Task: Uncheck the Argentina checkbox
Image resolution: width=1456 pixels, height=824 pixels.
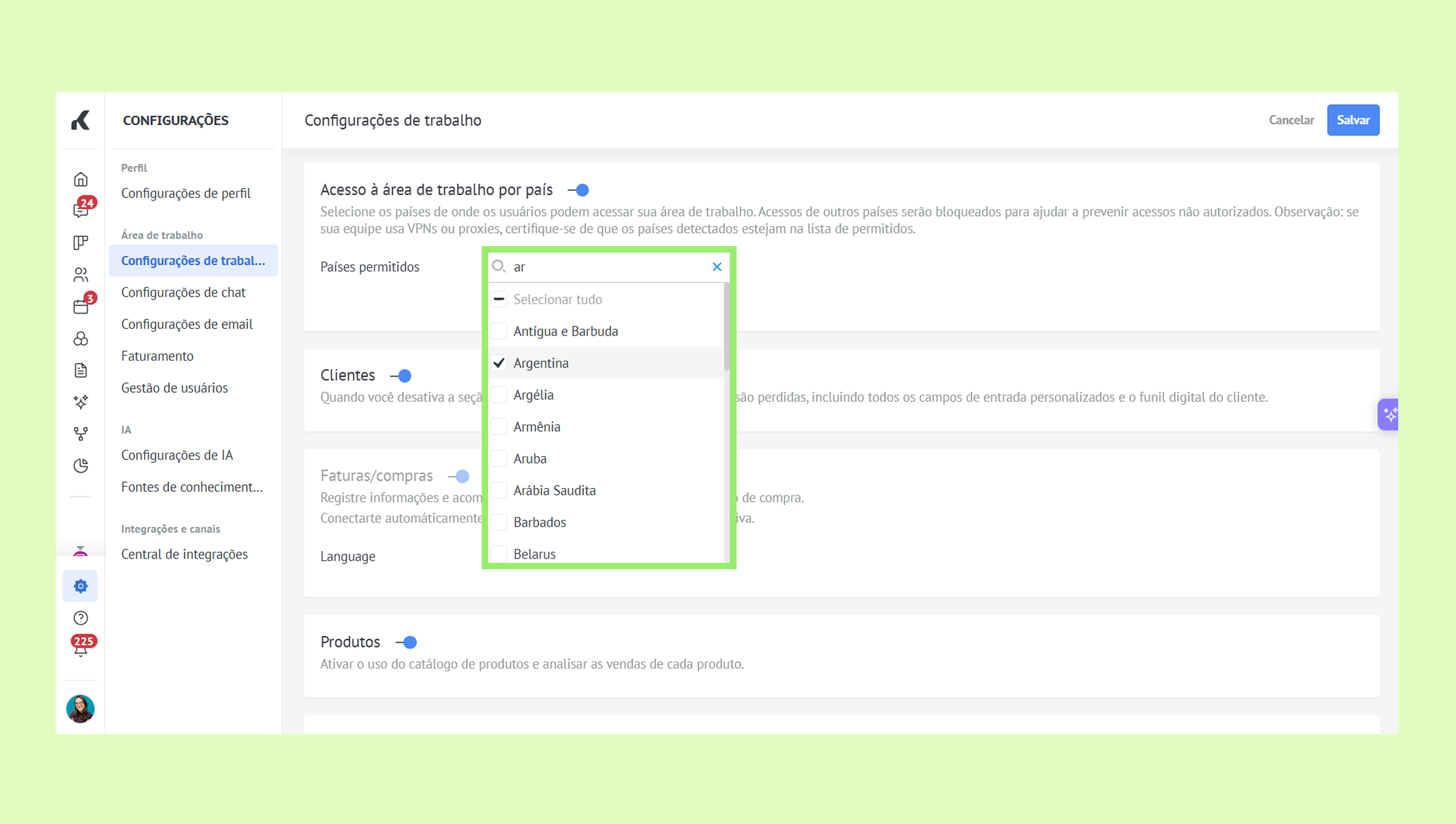Action: [499, 363]
